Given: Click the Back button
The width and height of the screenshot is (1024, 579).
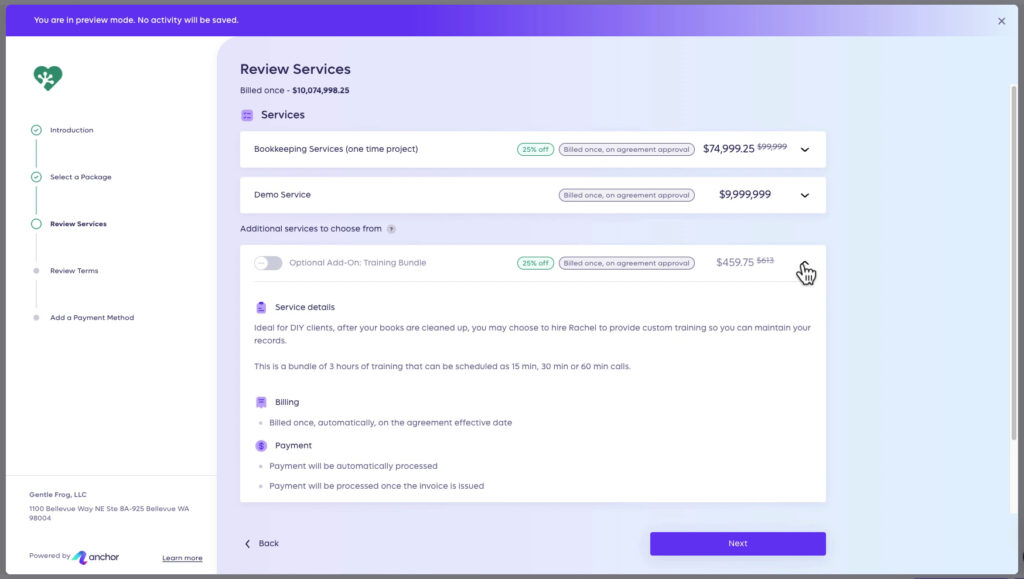Looking at the screenshot, I should pyautogui.click(x=261, y=543).
